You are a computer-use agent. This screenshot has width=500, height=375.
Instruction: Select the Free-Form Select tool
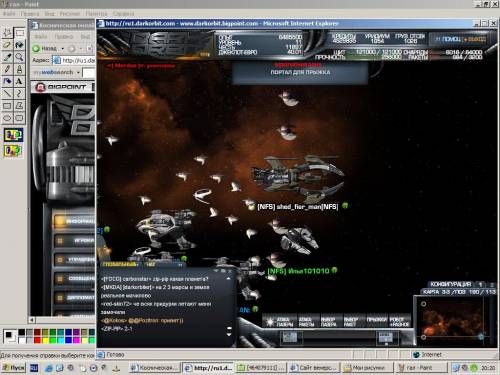(7, 33)
